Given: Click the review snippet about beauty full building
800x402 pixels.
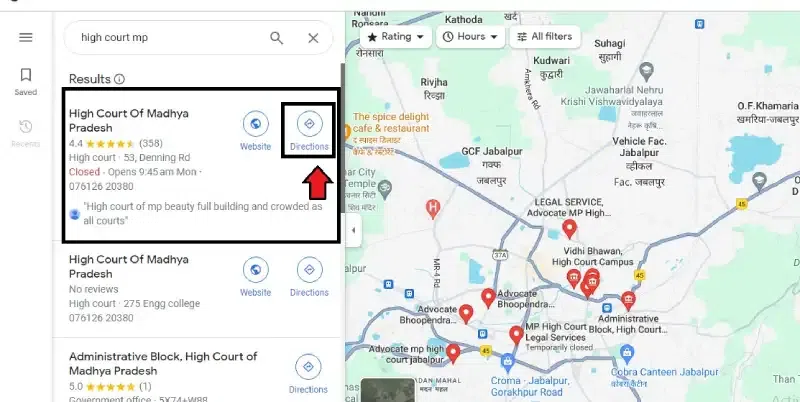Looking at the screenshot, I should [x=203, y=213].
